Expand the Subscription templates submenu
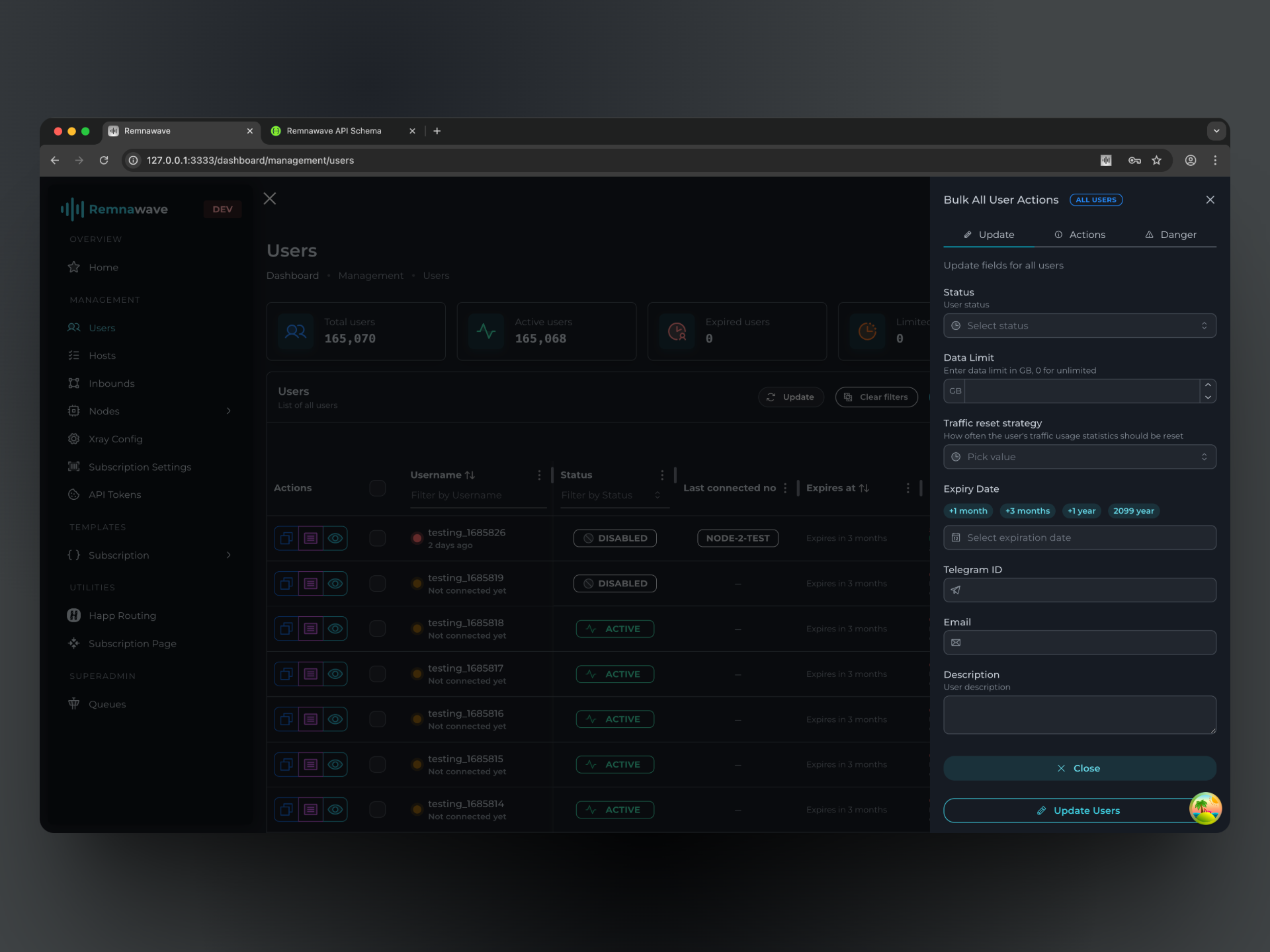1270x952 pixels. [x=229, y=555]
